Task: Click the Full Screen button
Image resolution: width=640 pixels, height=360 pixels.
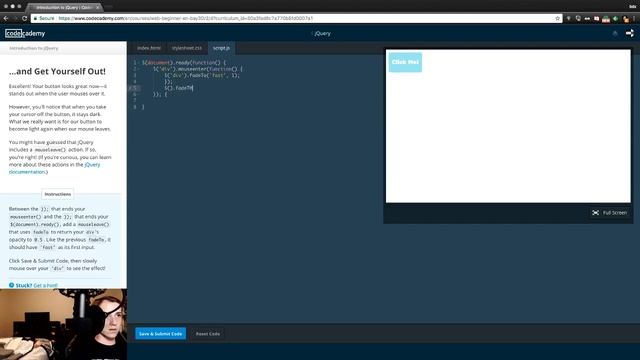Action: click(610, 213)
